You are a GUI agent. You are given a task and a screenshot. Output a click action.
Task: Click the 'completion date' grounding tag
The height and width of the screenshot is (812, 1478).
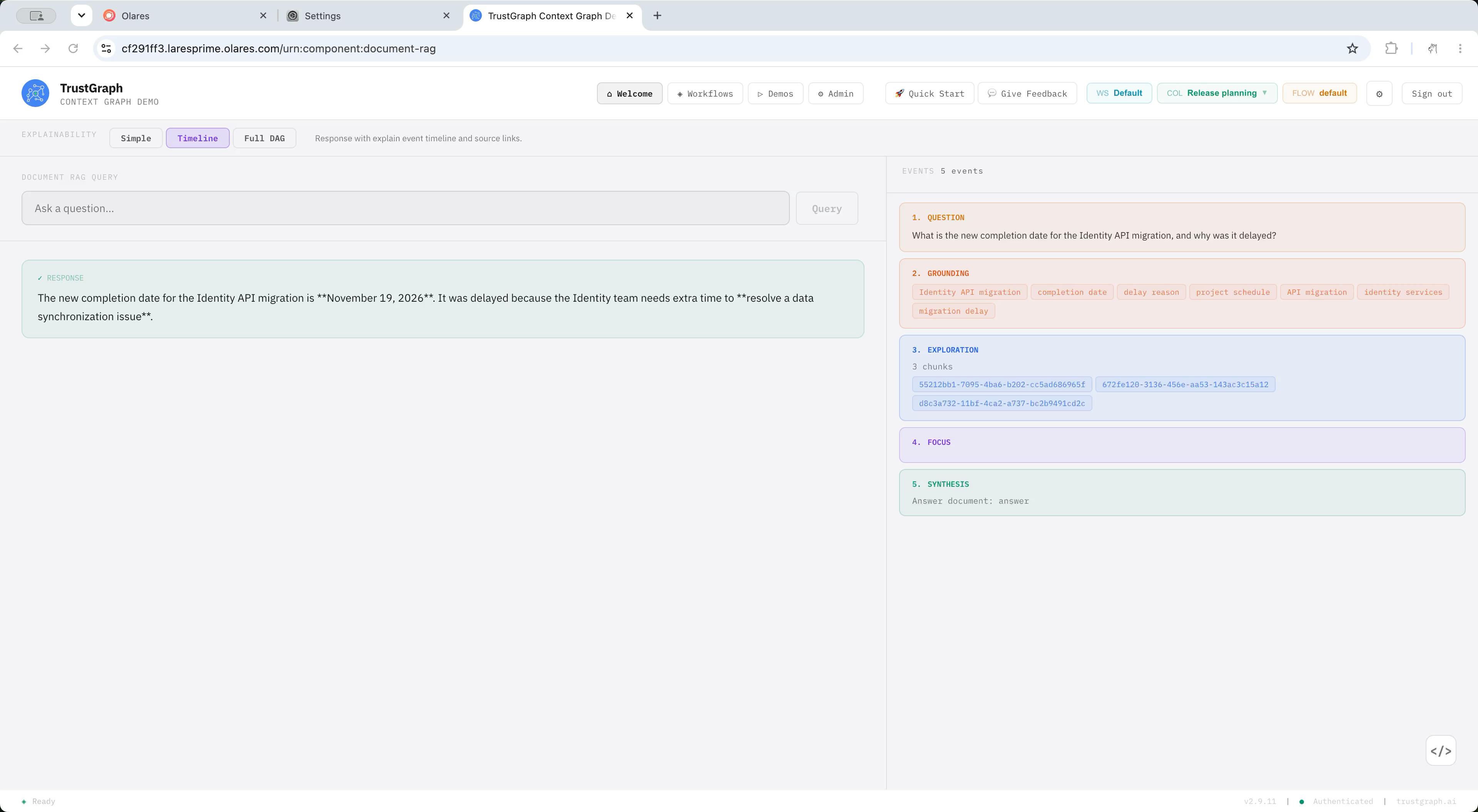pos(1072,292)
